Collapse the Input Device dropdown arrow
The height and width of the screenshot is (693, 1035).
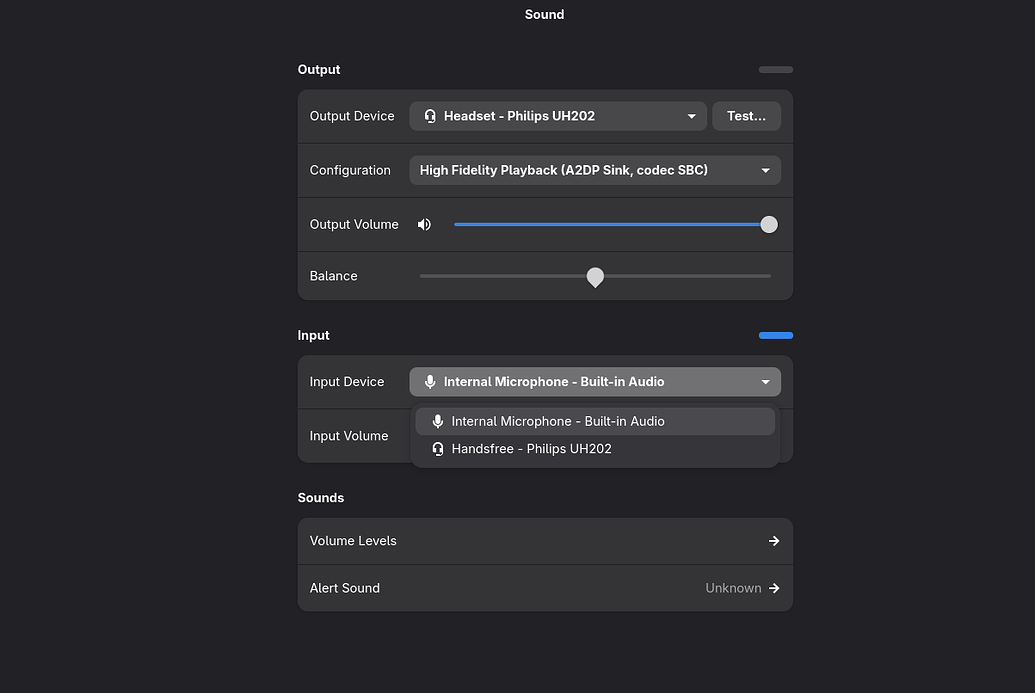click(x=765, y=382)
